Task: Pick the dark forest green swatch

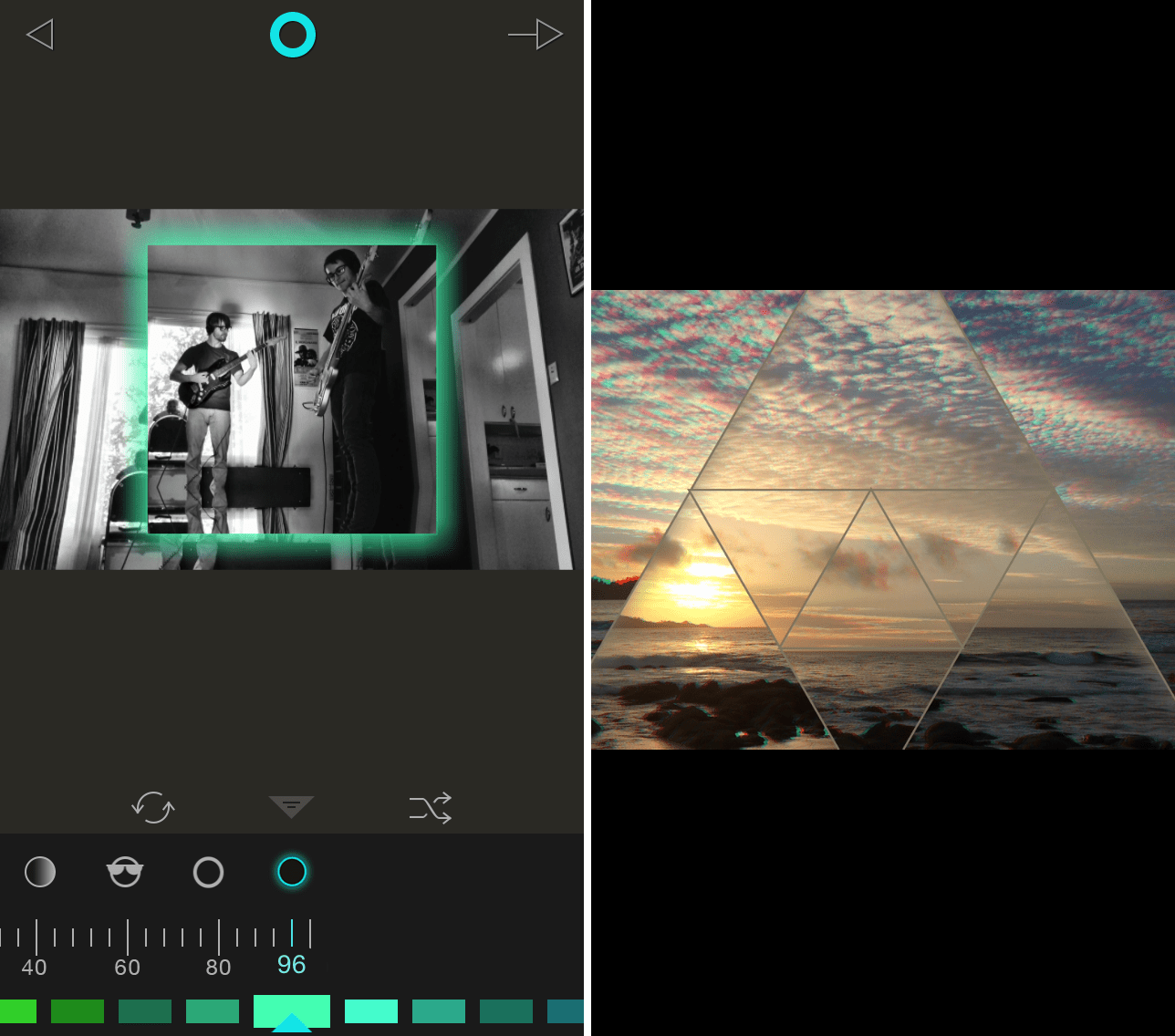Action: click(78, 1011)
